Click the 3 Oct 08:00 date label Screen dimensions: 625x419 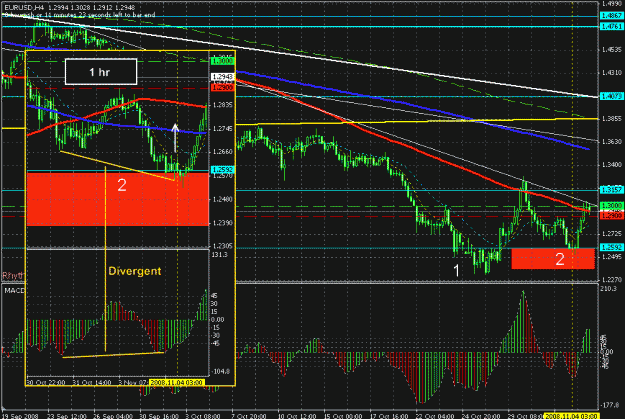pyautogui.click(x=203, y=416)
